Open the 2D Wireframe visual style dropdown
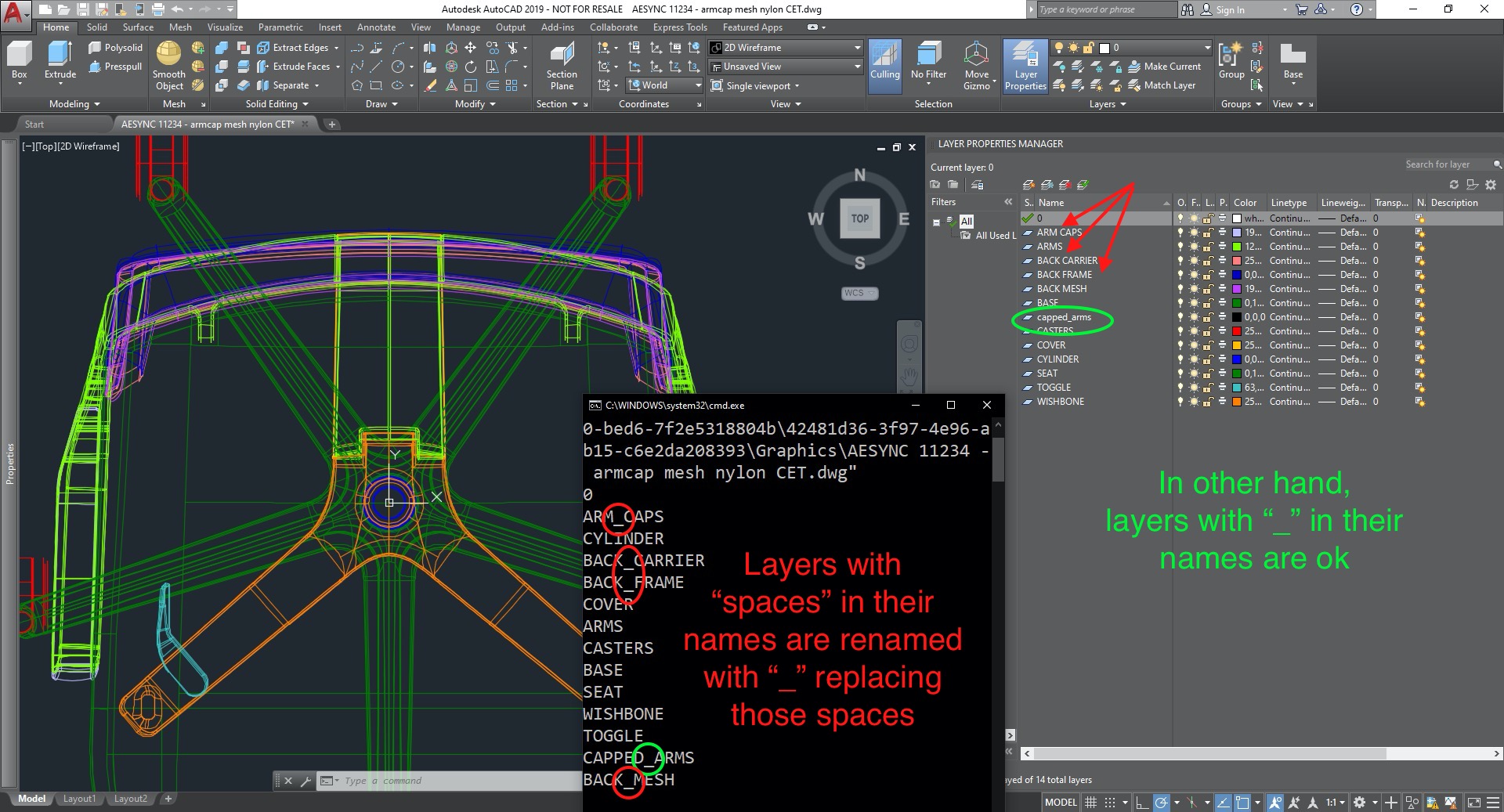The height and width of the screenshot is (812, 1504). click(785, 48)
